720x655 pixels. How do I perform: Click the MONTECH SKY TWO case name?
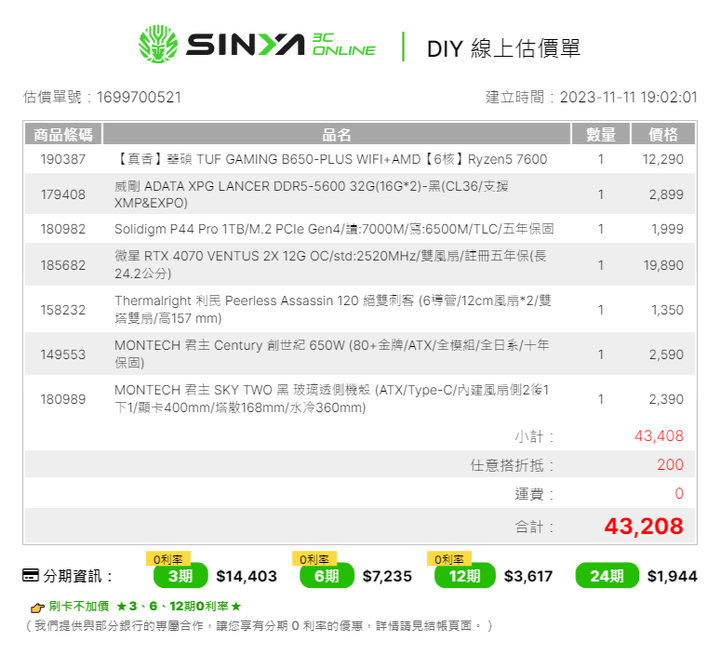[332, 399]
